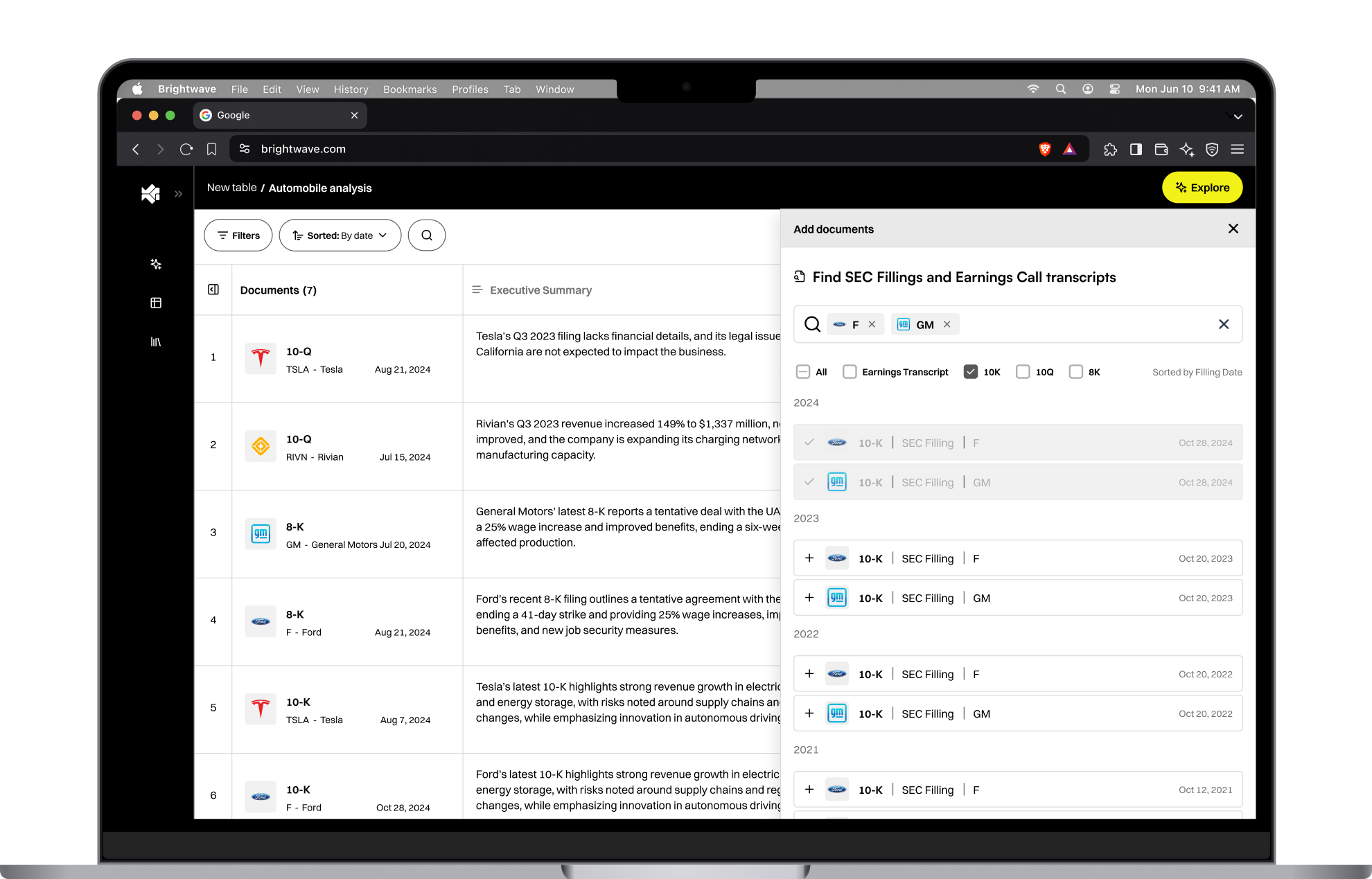Uncheck the 10K filter checkbox
The image size is (1372, 879).
(971, 372)
